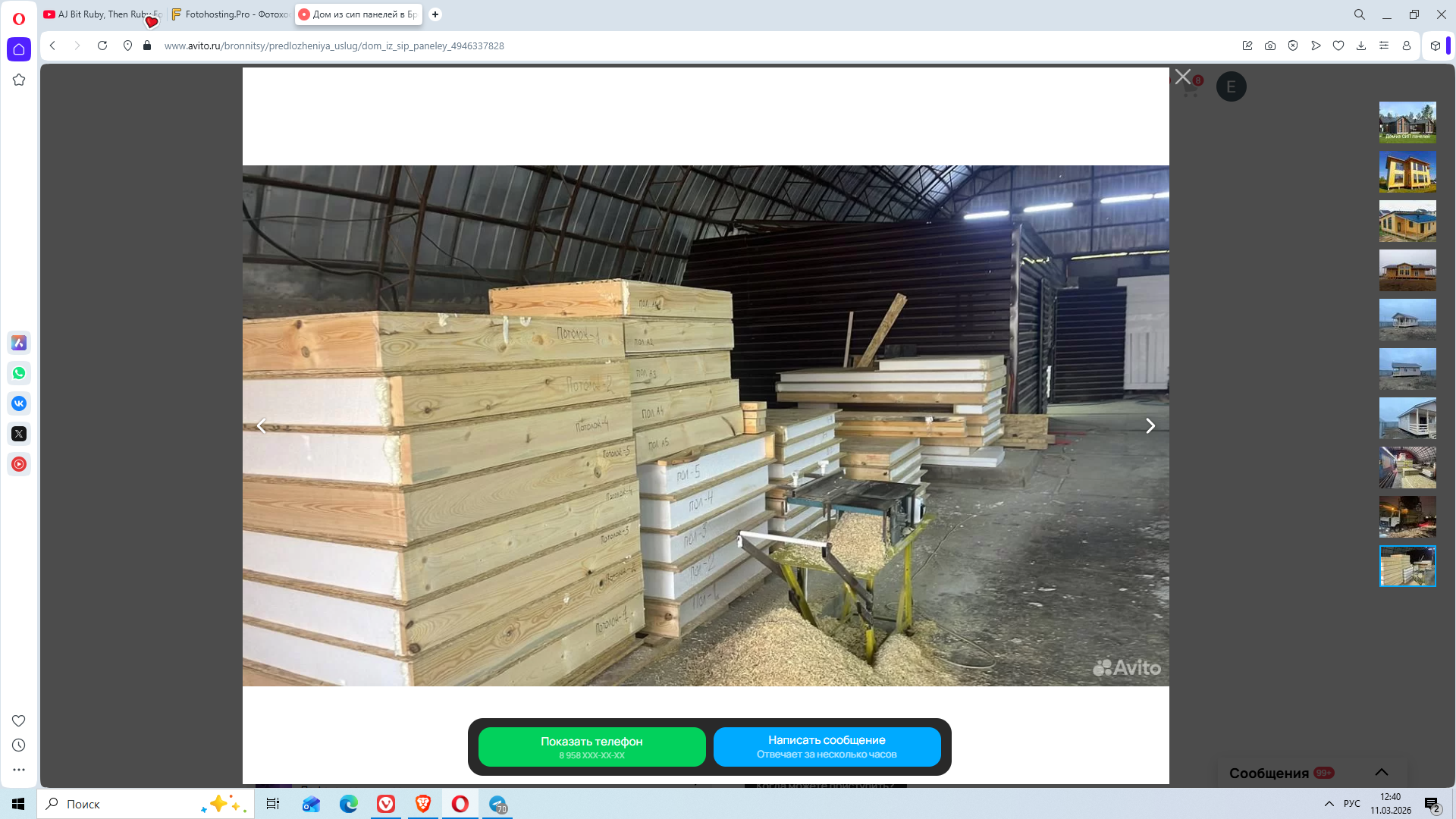Close the photo gallery viewer
Screen dimensions: 1456x819
[x=1182, y=77]
